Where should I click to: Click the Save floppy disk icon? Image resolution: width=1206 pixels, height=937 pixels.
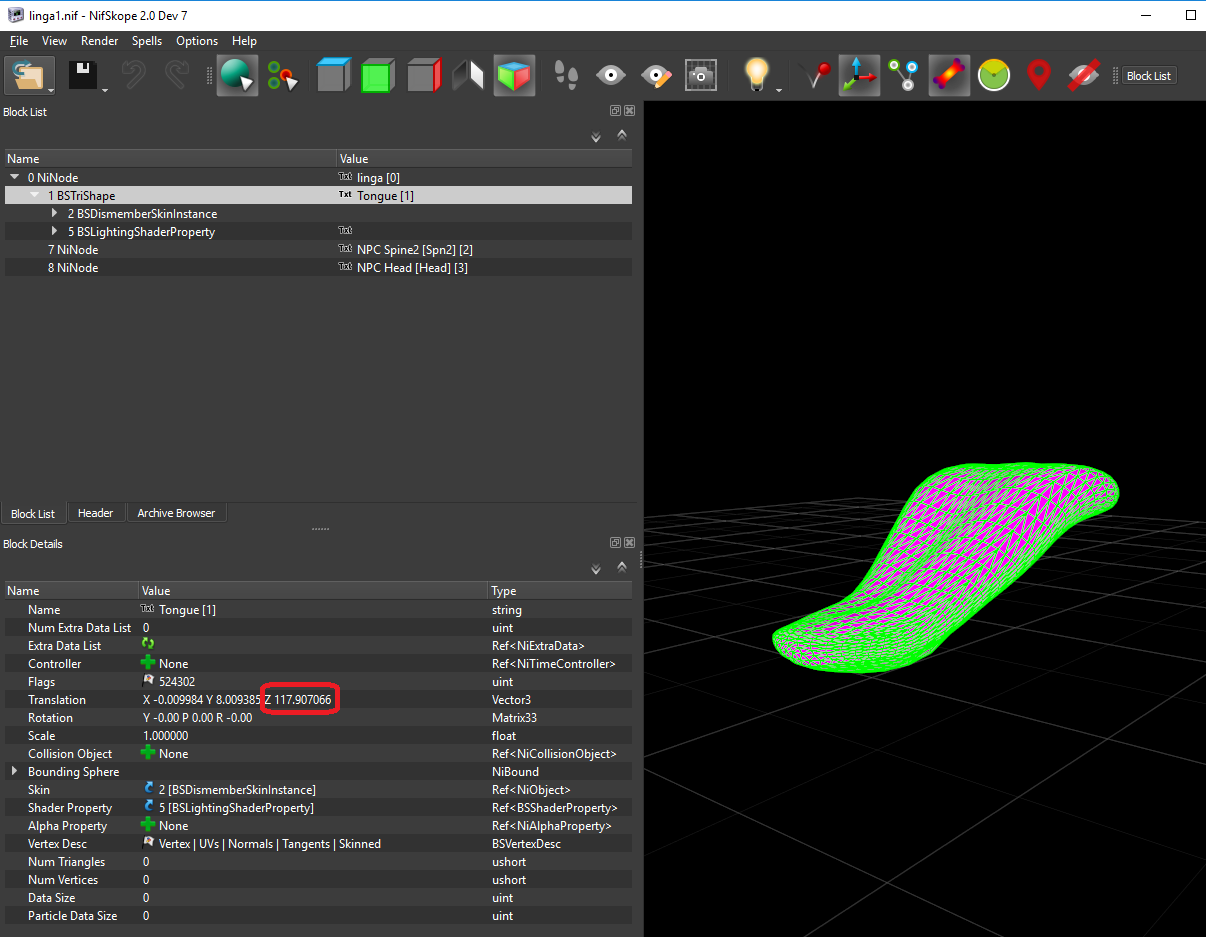[x=82, y=76]
